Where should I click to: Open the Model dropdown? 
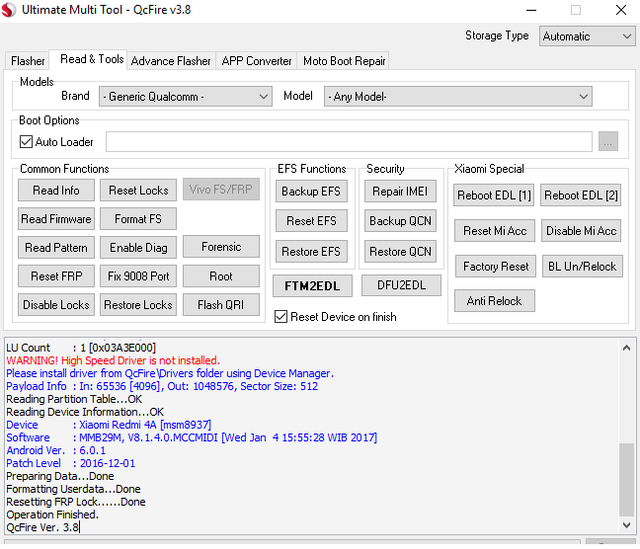458,97
